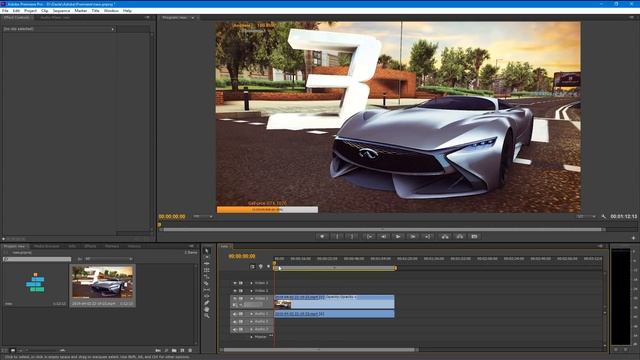The image size is (640, 360).
Task: Click the Mark In button
Action: (337, 236)
